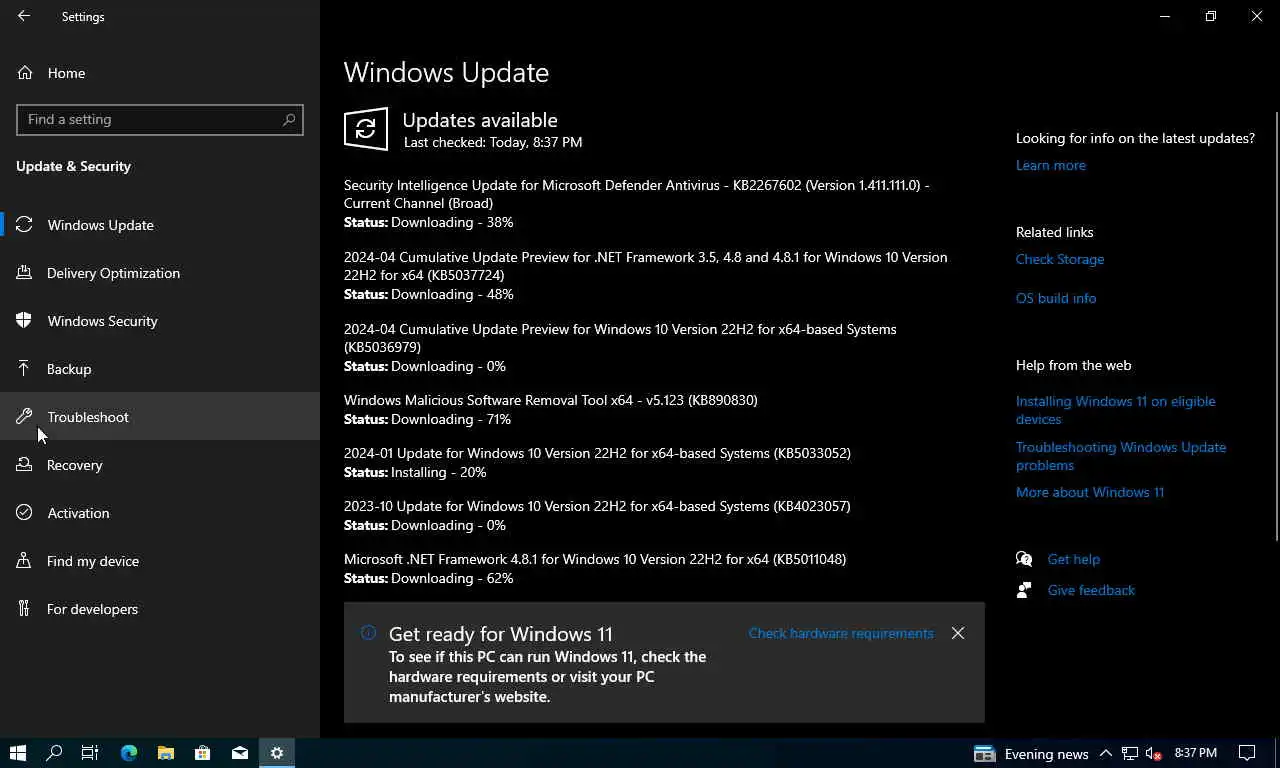Click the Give feedback person icon
Image resolution: width=1280 pixels, height=768 pixels.
click(x=1024, y=590)
